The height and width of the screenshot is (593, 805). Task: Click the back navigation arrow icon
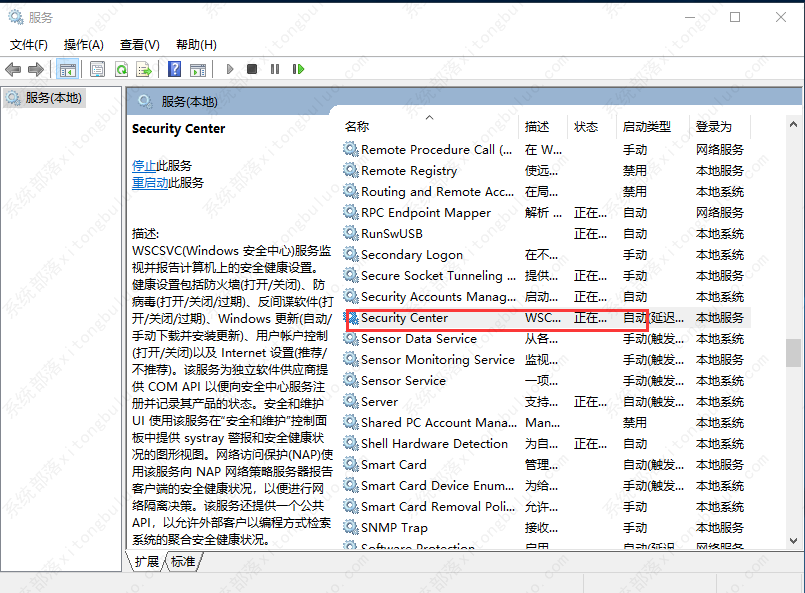tap(12, 68)
